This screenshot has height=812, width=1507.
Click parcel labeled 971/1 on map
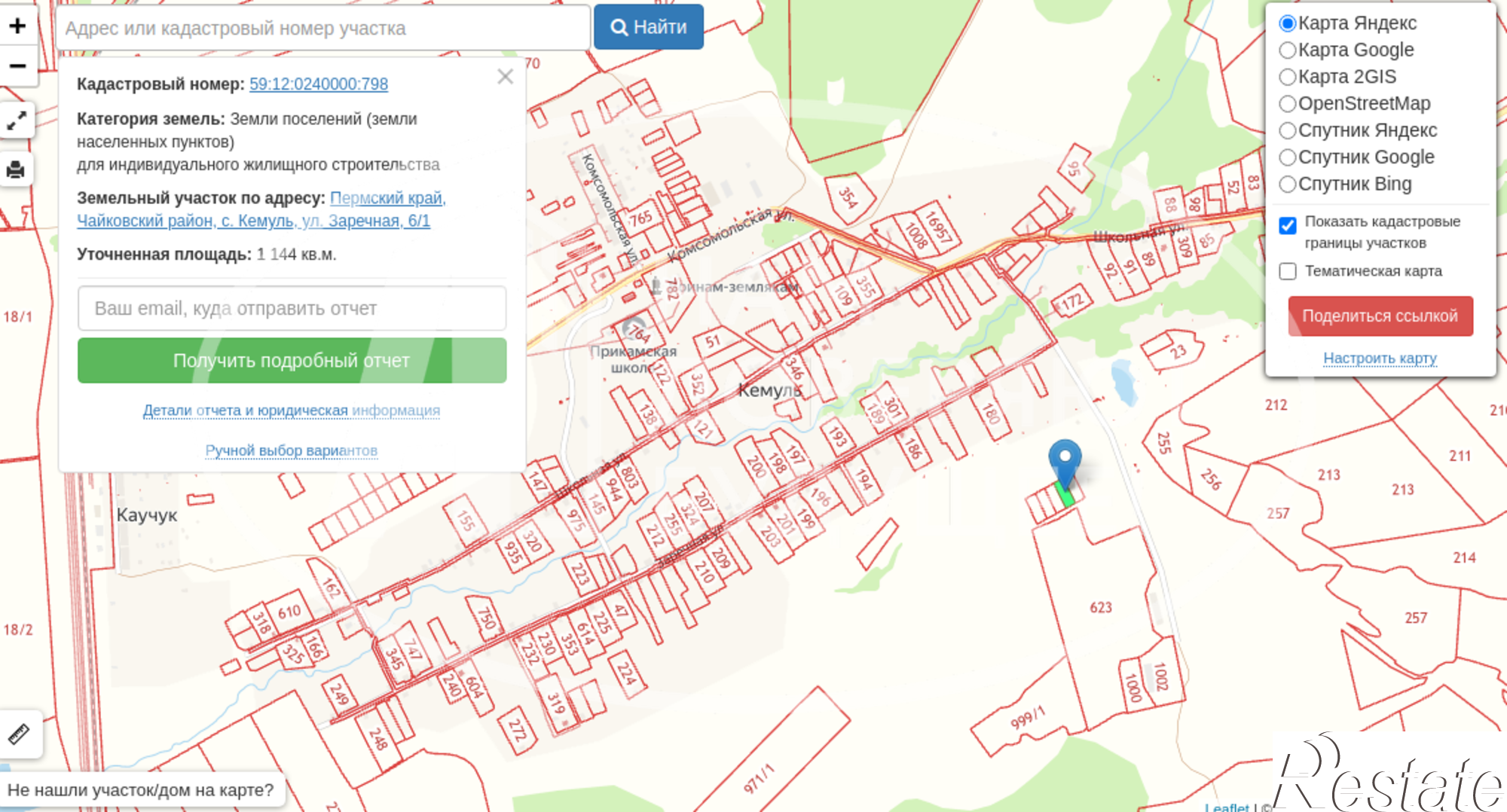click(759, 779)
